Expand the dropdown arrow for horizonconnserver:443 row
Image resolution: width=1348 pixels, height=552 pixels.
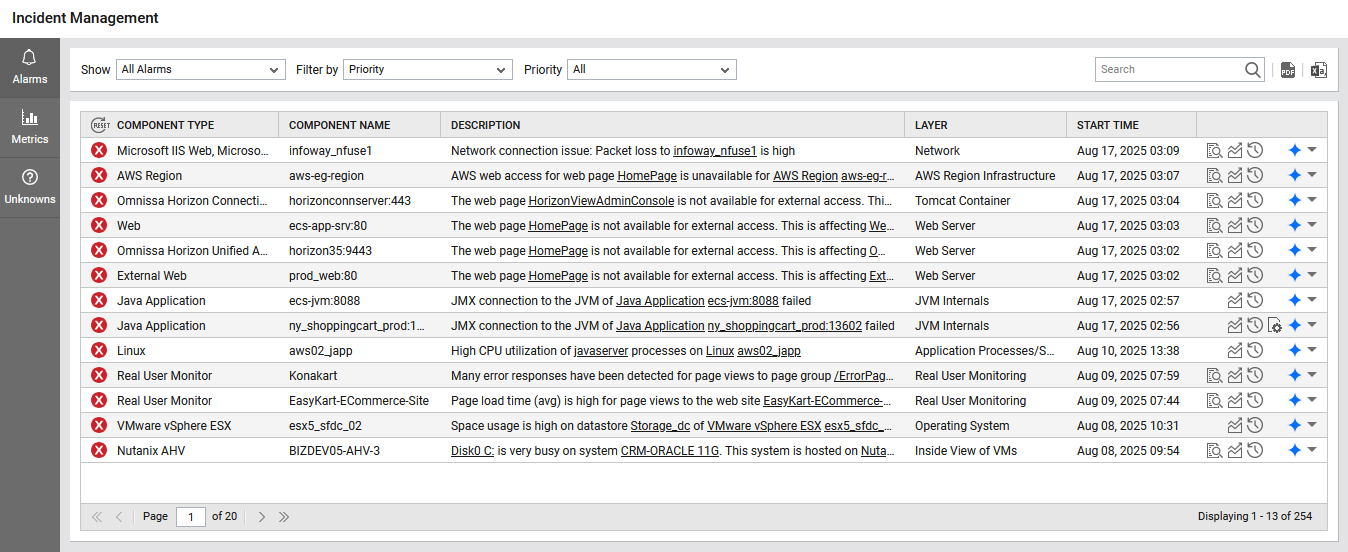(x=1312, y=200)
